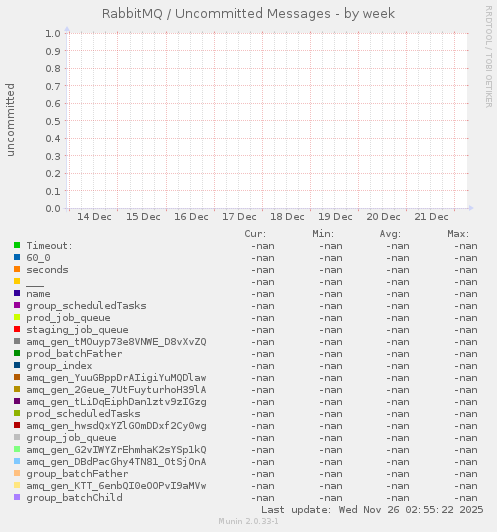This screenshot has height=532, width=497.
Task: Select amq_gen_DBdPacGhy4TN81_OtSjOnA legend label
Action: point(116,462)
